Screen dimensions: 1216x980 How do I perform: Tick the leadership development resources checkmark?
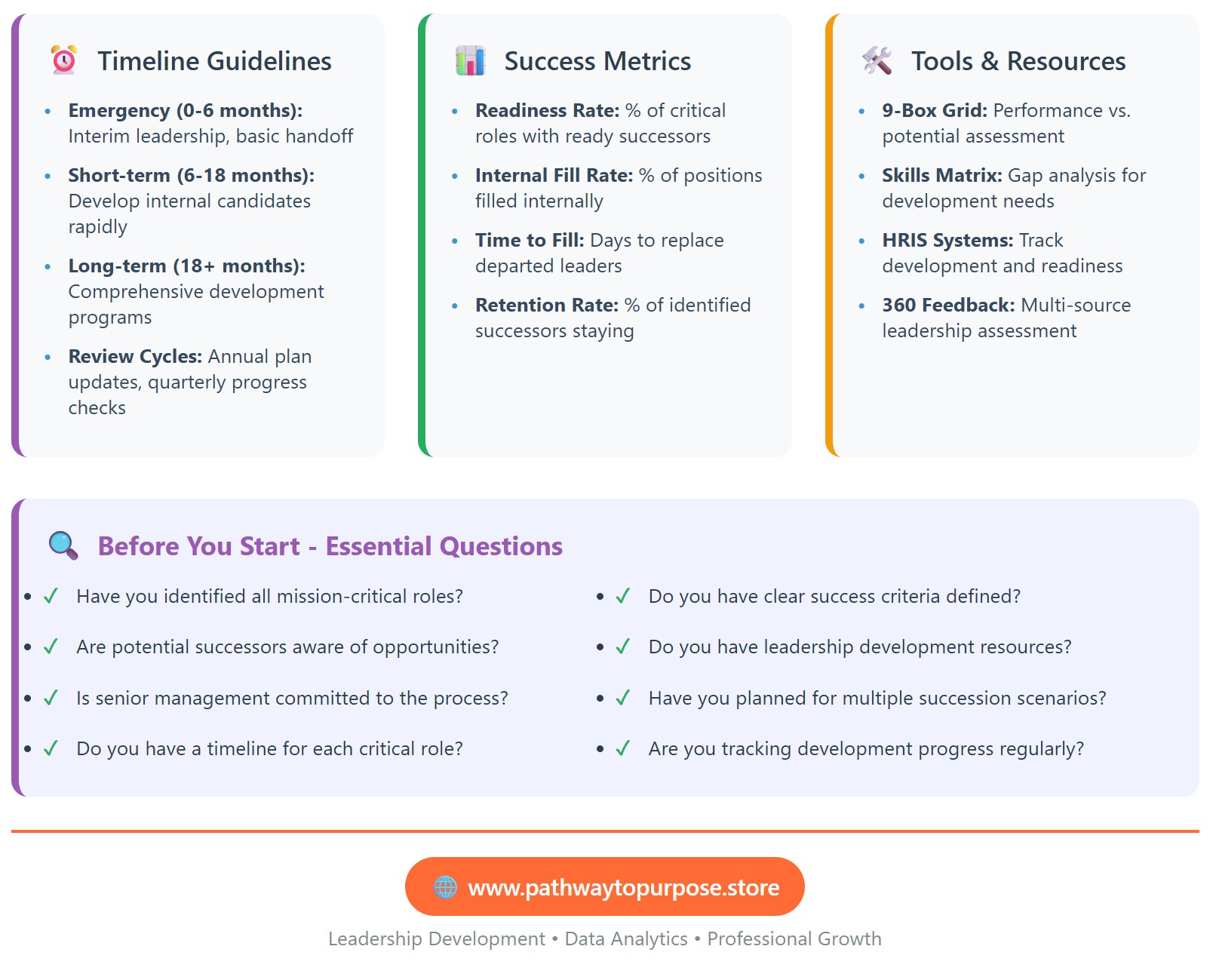click(x=623, y=647)
